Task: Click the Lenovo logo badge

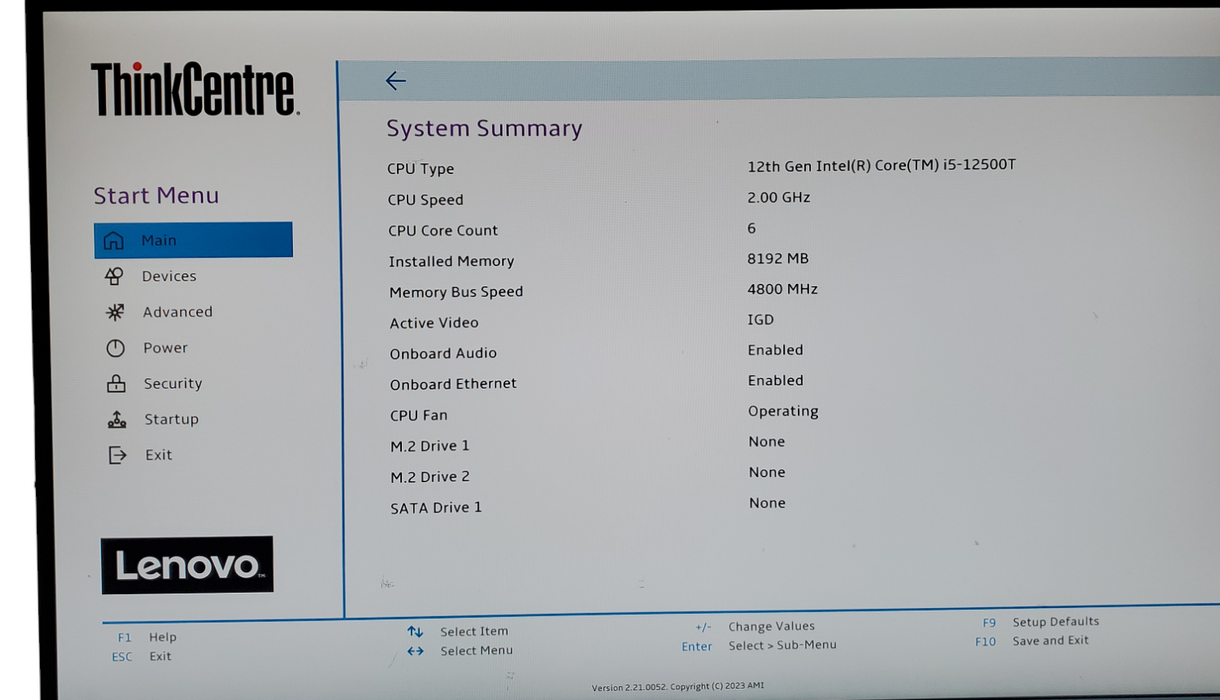Action: 187,565
